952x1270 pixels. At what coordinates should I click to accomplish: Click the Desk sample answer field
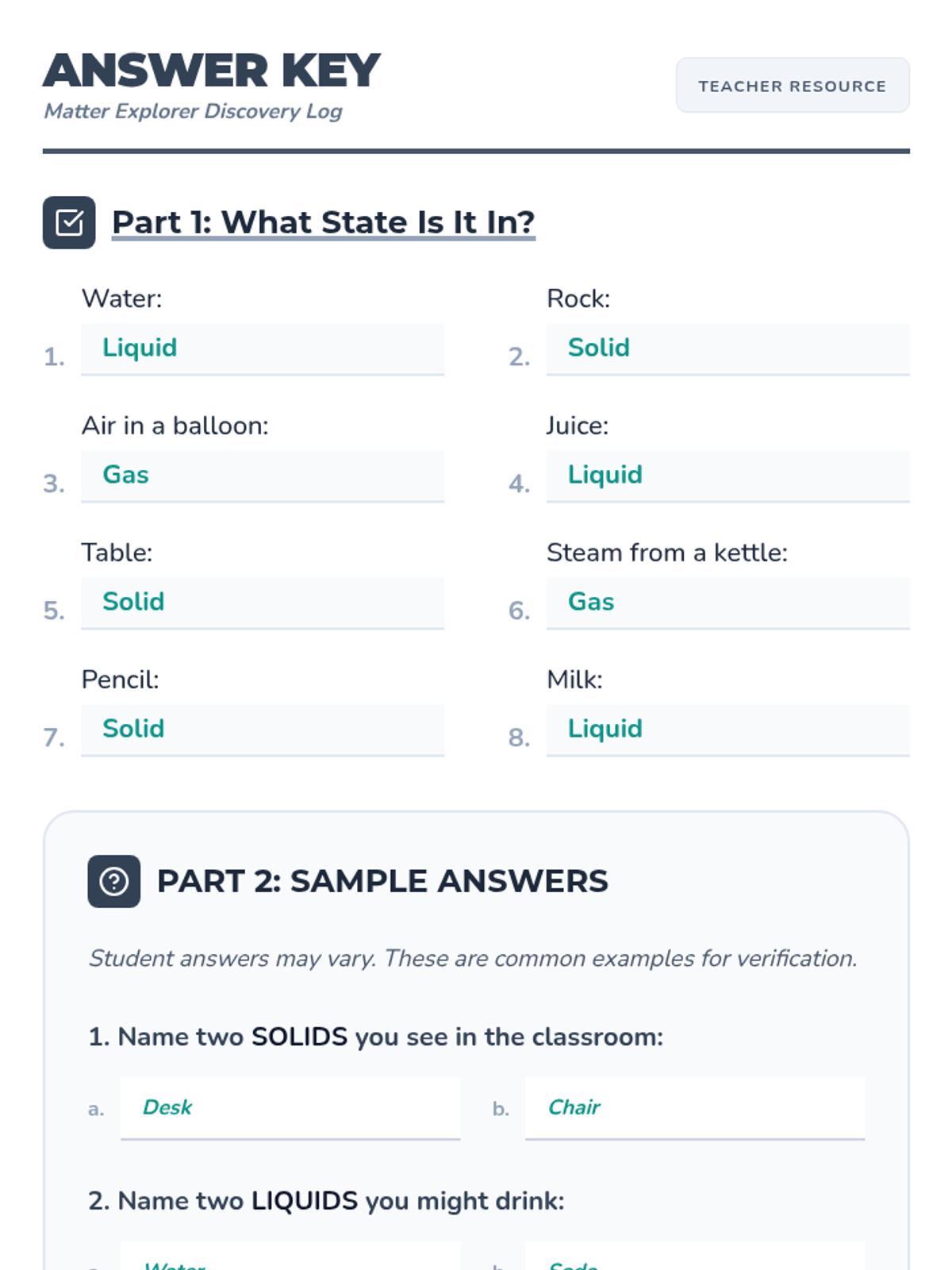290,1108
